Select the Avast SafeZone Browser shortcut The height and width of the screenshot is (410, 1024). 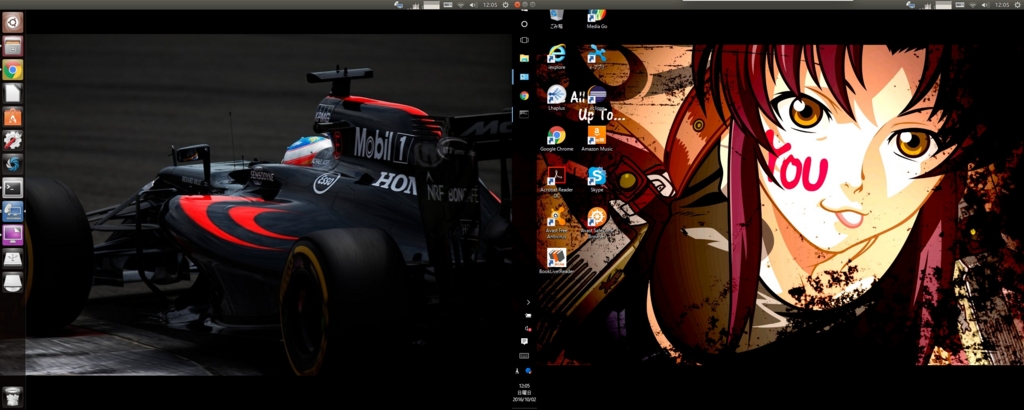tap(596, 223)
